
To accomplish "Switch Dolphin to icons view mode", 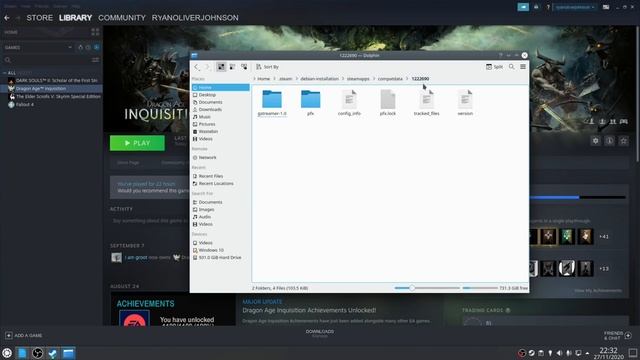I will (x=221, y=67).
